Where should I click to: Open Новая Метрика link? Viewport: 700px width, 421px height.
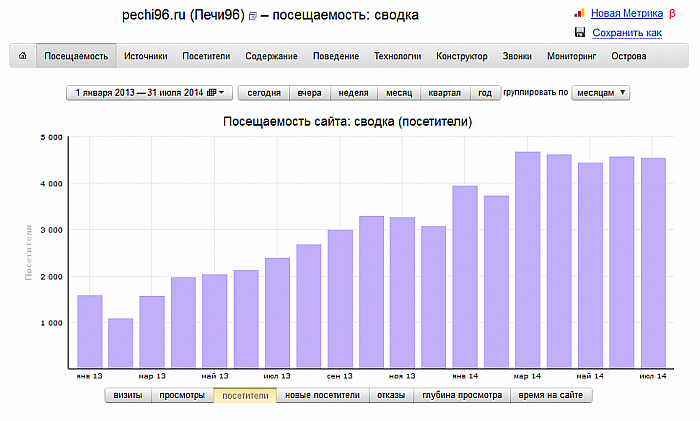tap(627, 13)
